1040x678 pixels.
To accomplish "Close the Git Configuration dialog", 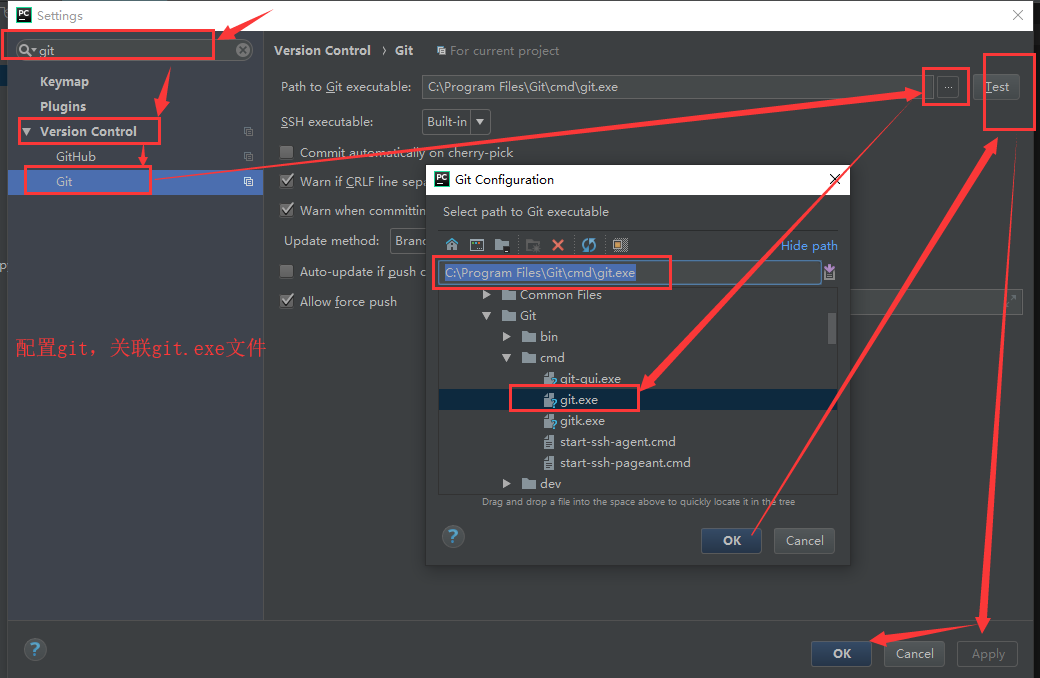I will 835,179.
